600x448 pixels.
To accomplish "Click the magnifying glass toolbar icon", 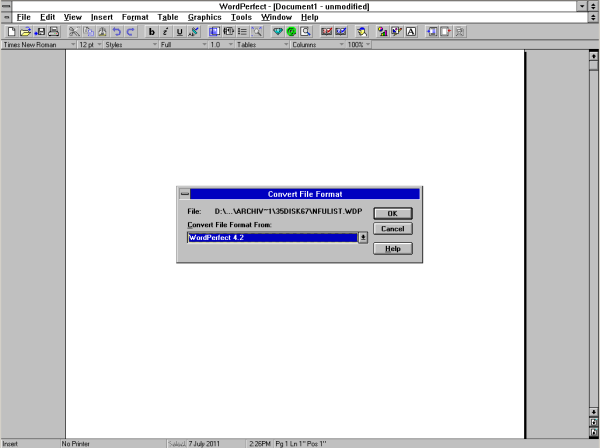I will 306,32.
